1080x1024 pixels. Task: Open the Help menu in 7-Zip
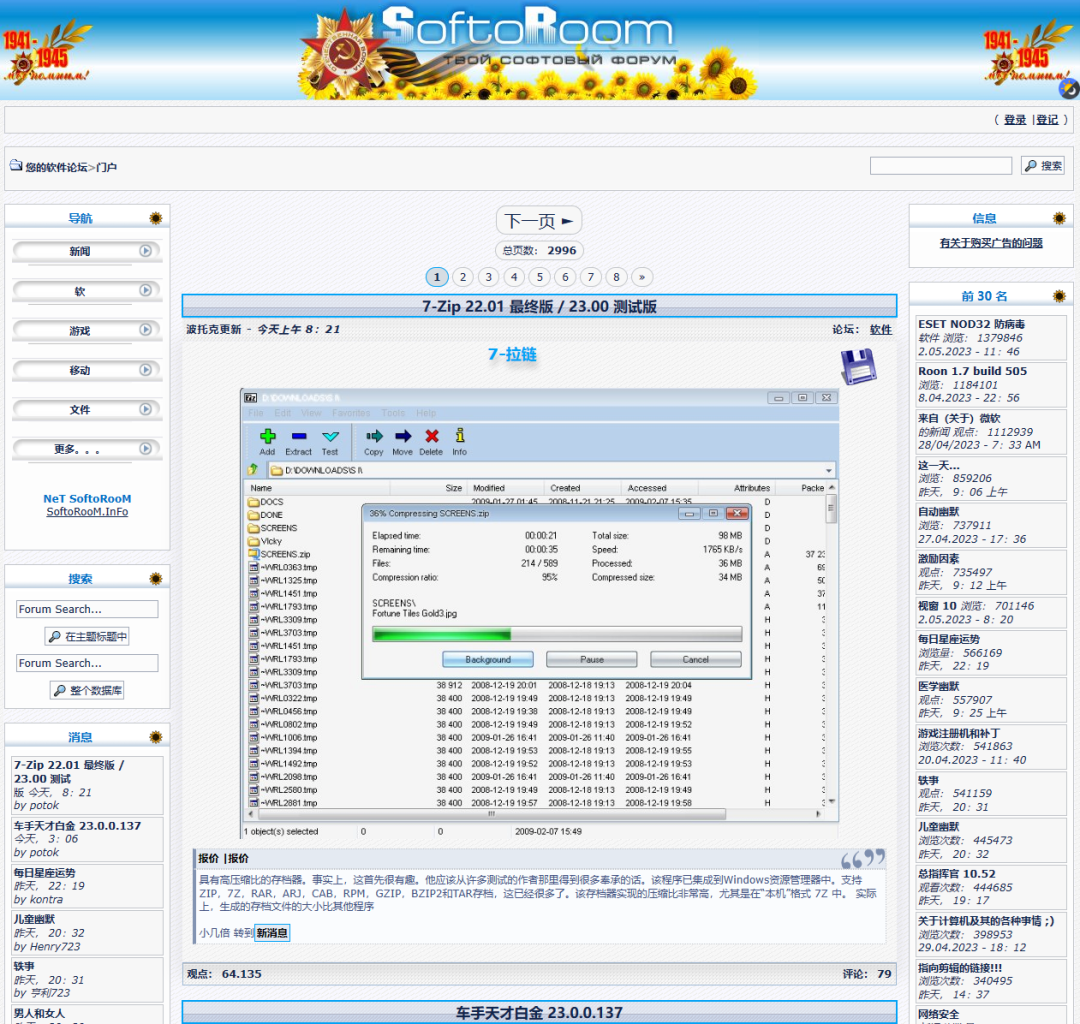coord(426,413)
